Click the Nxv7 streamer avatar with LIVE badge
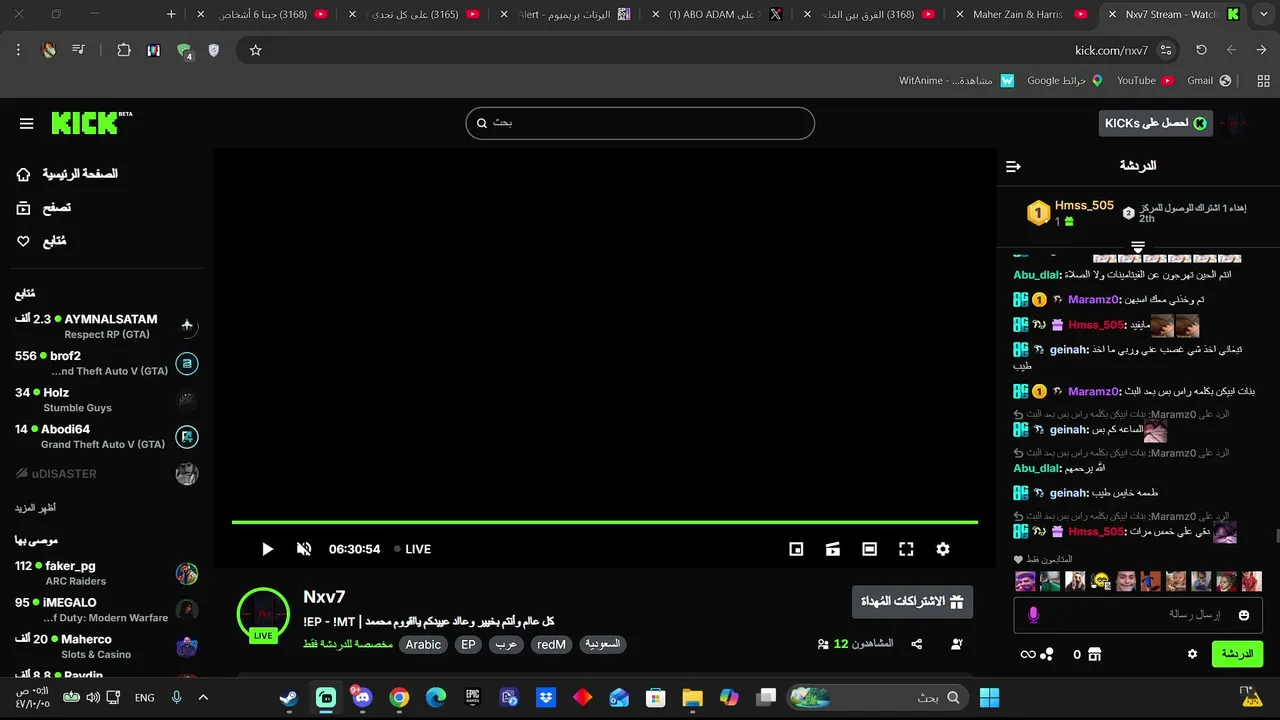 point(263,614)
